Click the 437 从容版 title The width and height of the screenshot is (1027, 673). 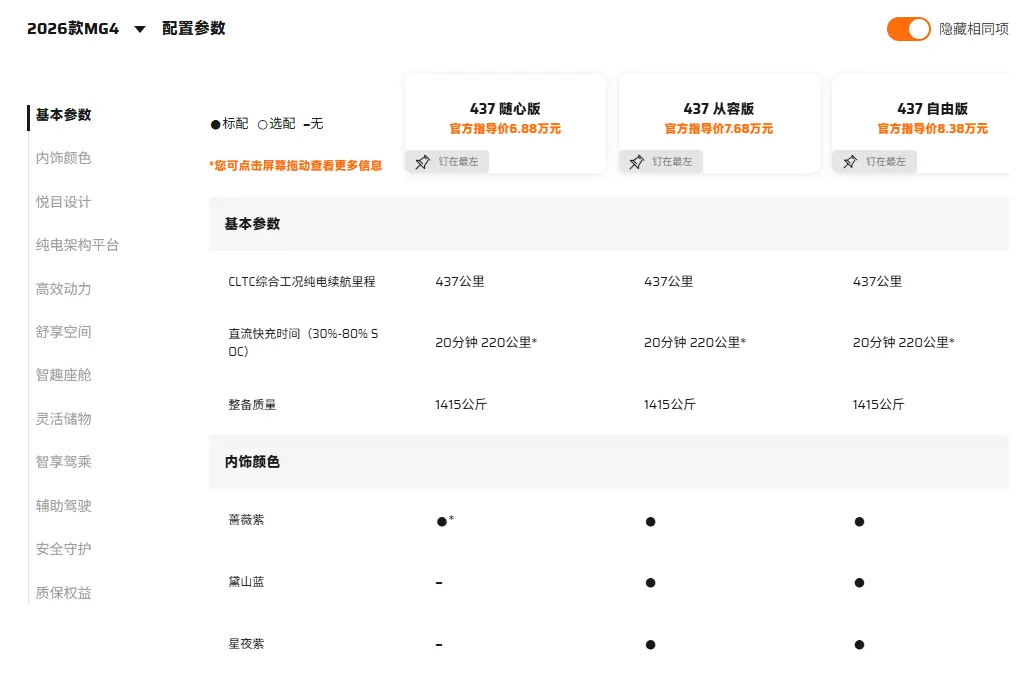pyautogui.click(x=719, y=109)
